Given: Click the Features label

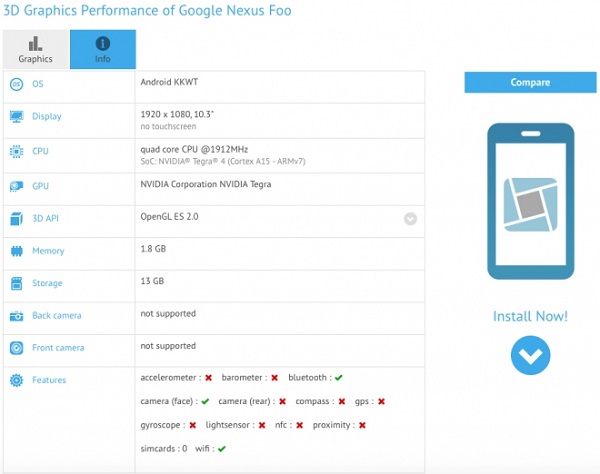Looking at the screenshot, I should click(49, 380).
